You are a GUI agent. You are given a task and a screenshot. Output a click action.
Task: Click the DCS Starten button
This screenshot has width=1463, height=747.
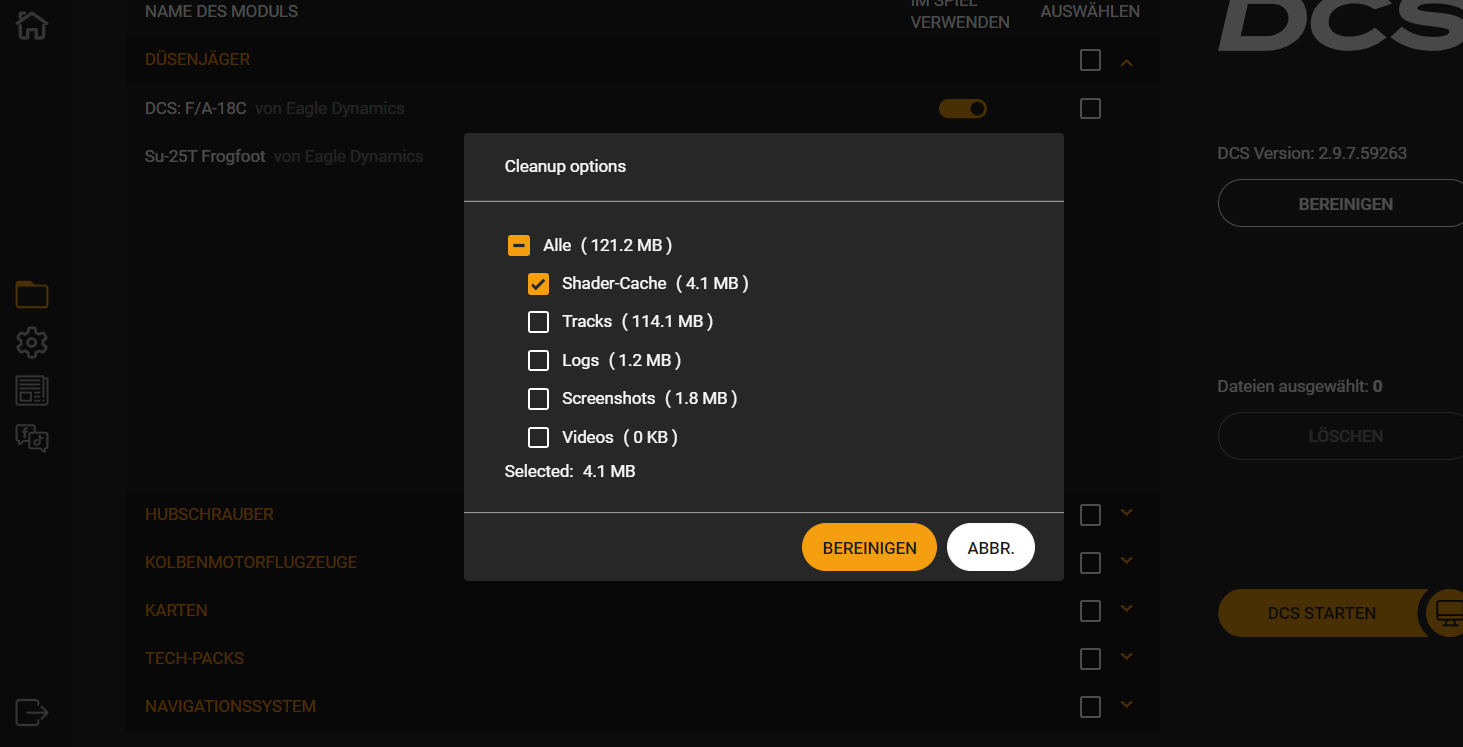[x=1322, y=613]
